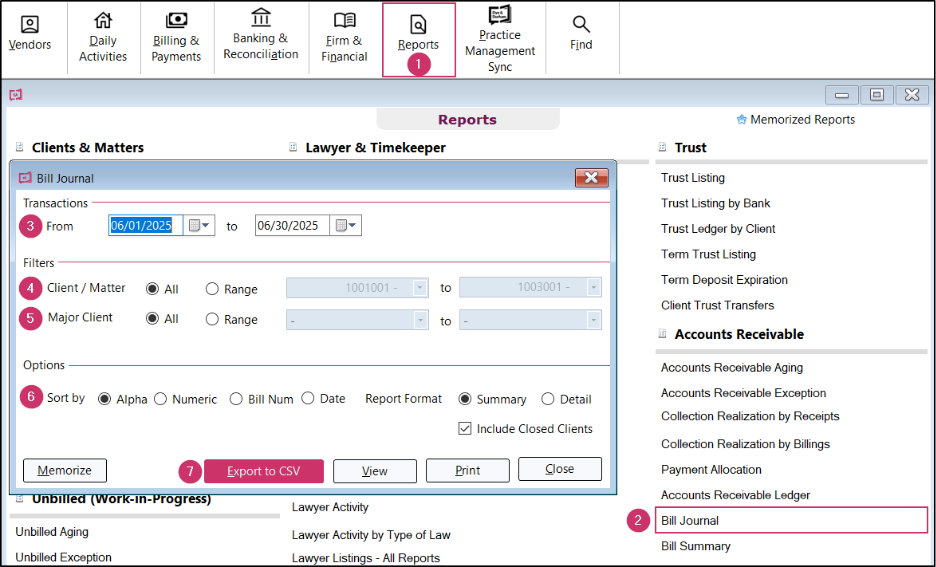Click the Trust section icon
Screen dimensions: 936x567
pos(662,147)
